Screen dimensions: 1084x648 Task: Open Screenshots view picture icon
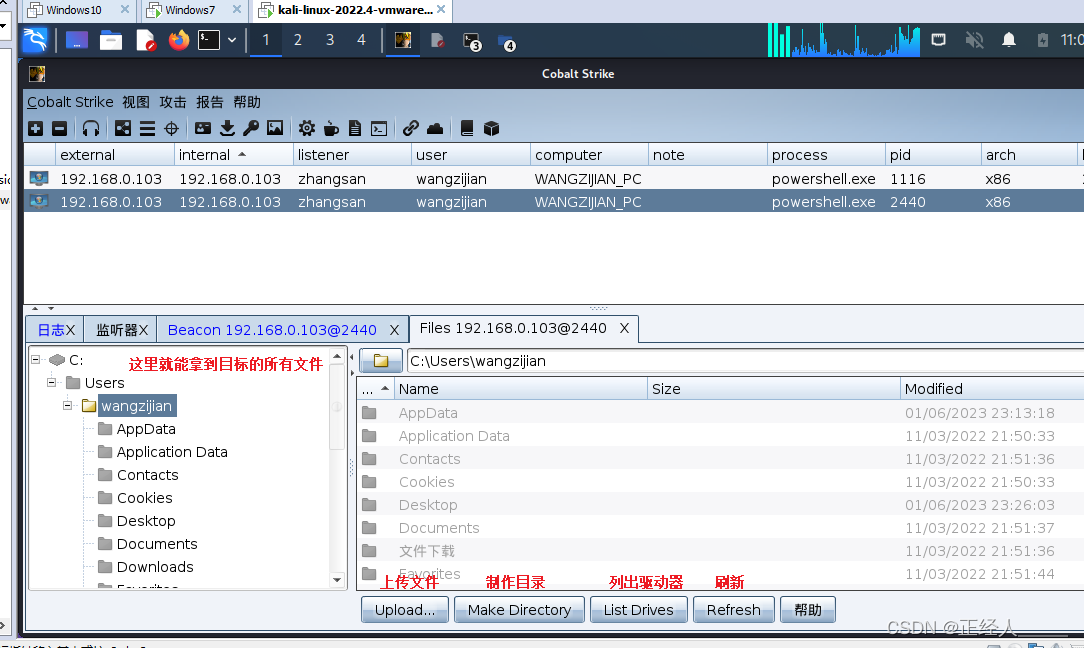275,128
